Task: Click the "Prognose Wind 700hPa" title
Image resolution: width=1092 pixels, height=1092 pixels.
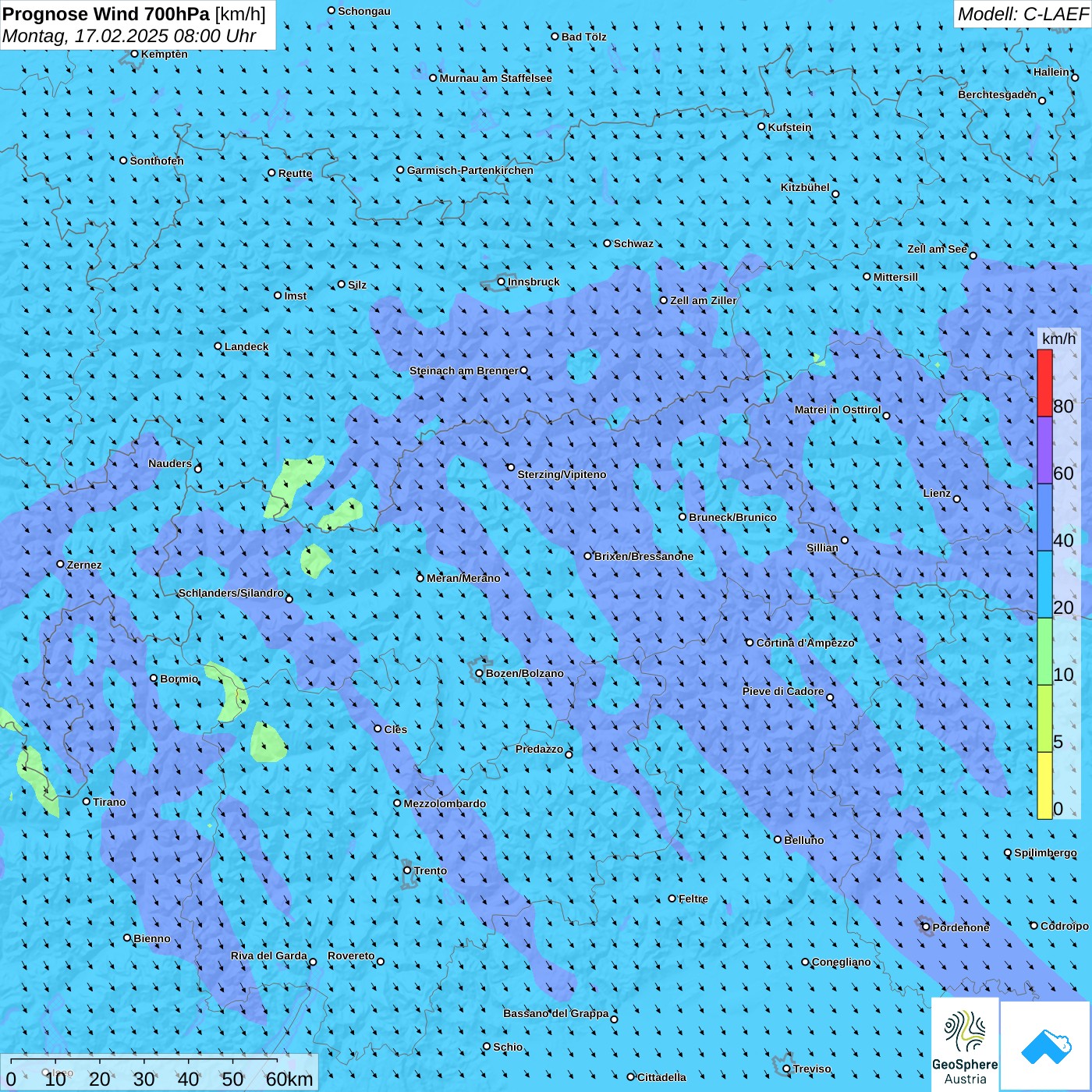Action: click(106, 13)
